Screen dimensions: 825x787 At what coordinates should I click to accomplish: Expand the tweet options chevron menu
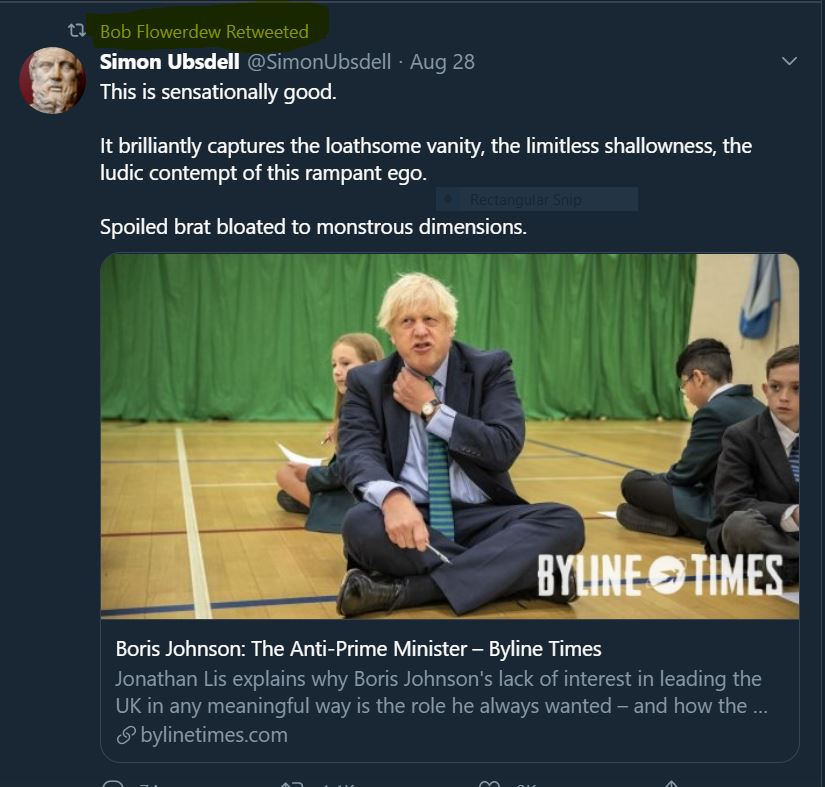click(789, 62)
